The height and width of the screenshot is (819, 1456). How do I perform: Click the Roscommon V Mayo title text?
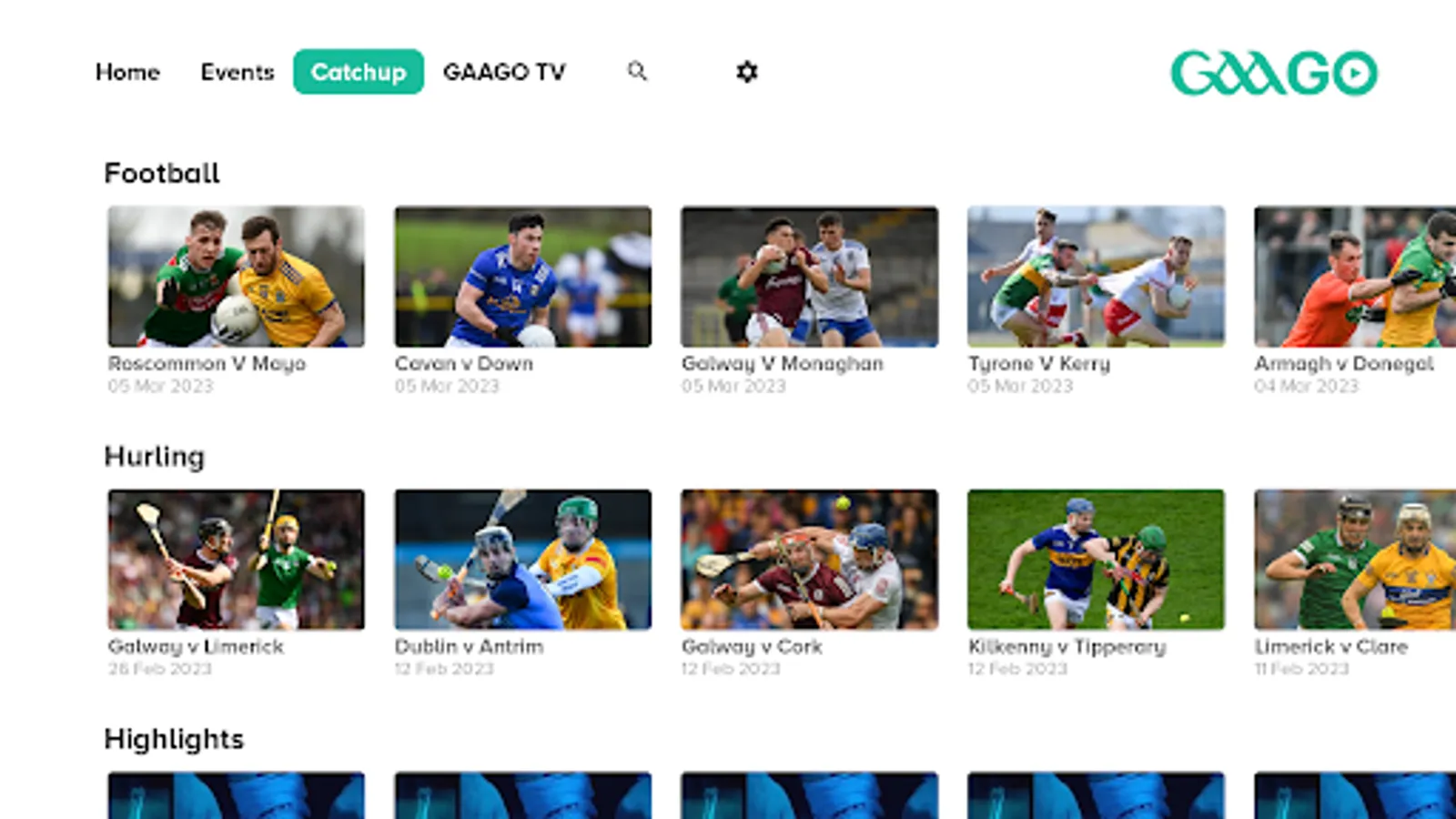tap(207, 364)
